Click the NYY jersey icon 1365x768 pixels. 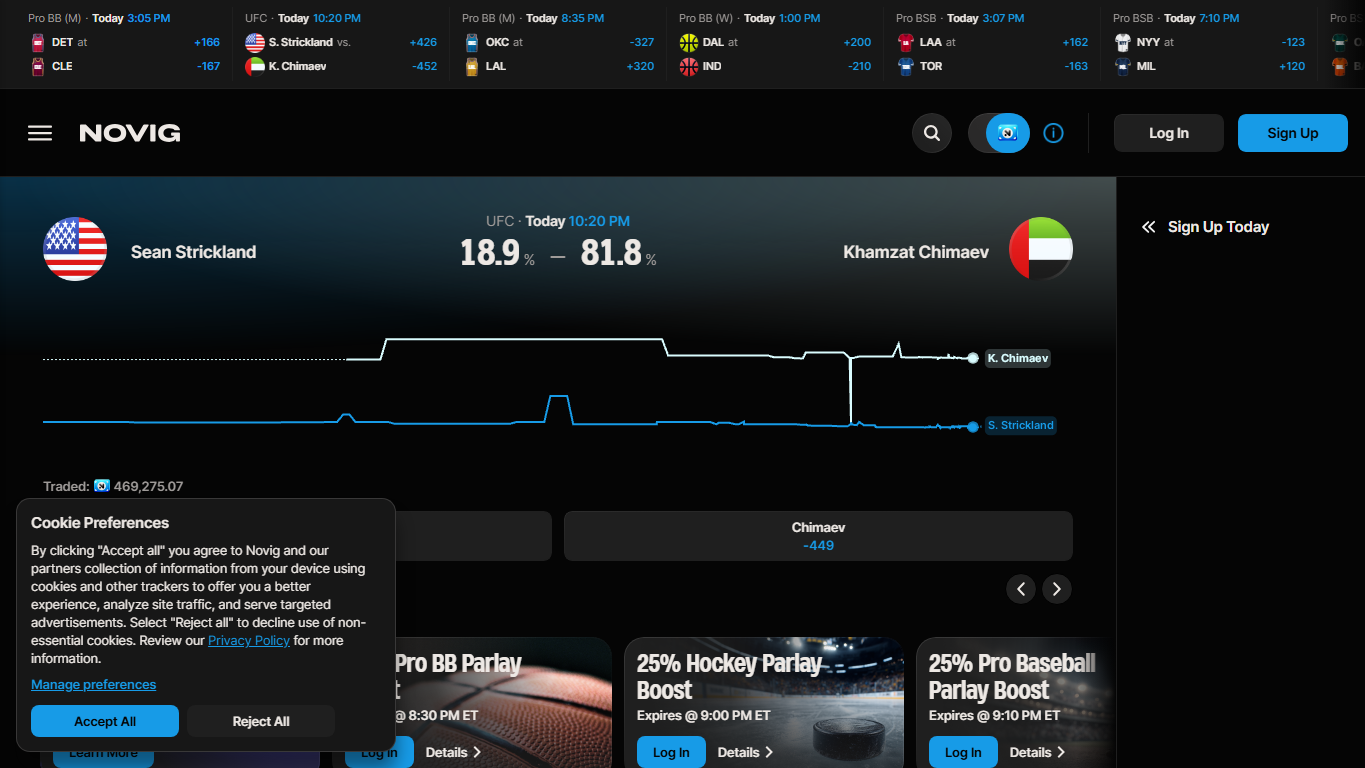pyautogui.click(x=1123, y=42)
